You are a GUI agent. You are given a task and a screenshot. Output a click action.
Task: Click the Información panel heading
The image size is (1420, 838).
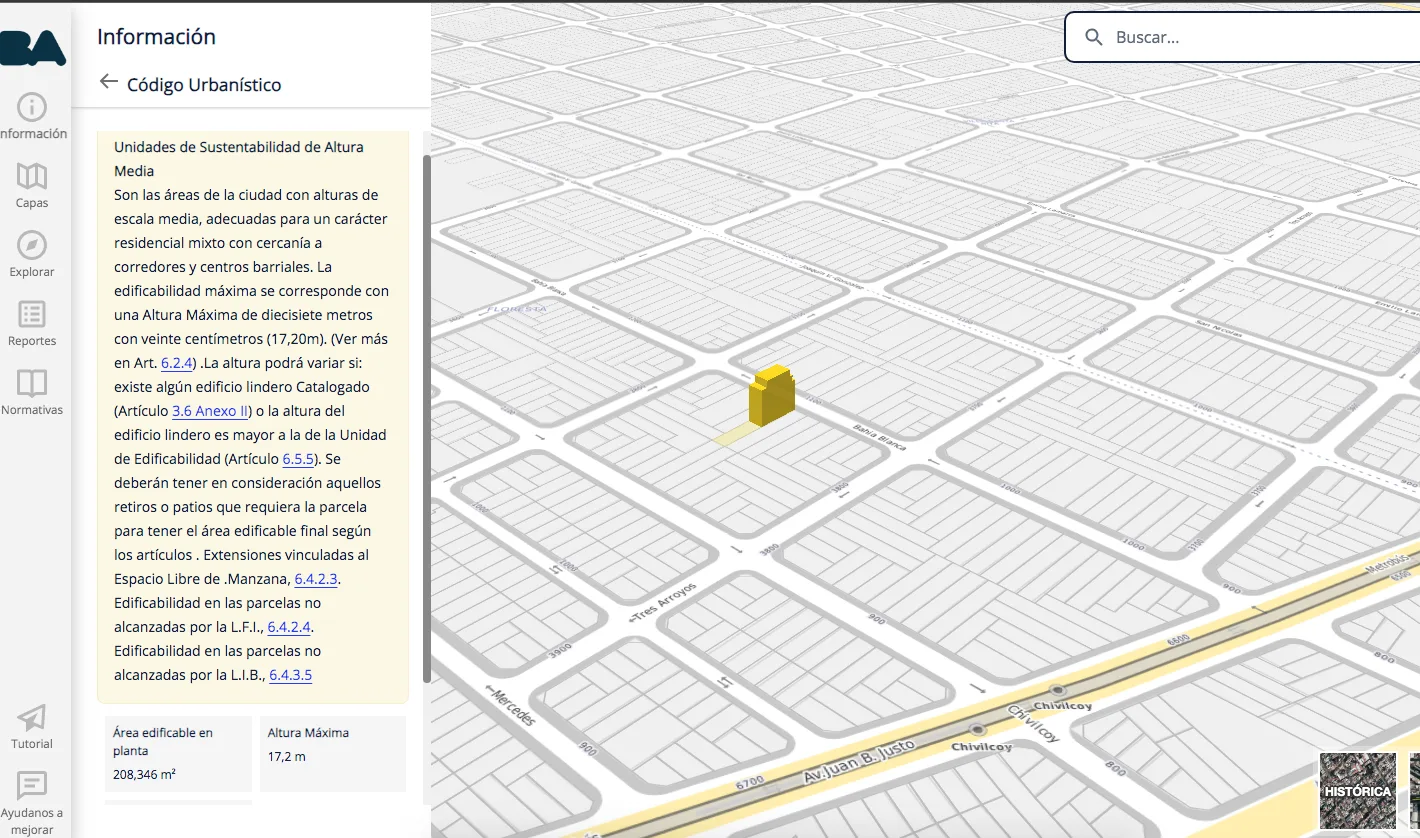[x=156, y=37]
